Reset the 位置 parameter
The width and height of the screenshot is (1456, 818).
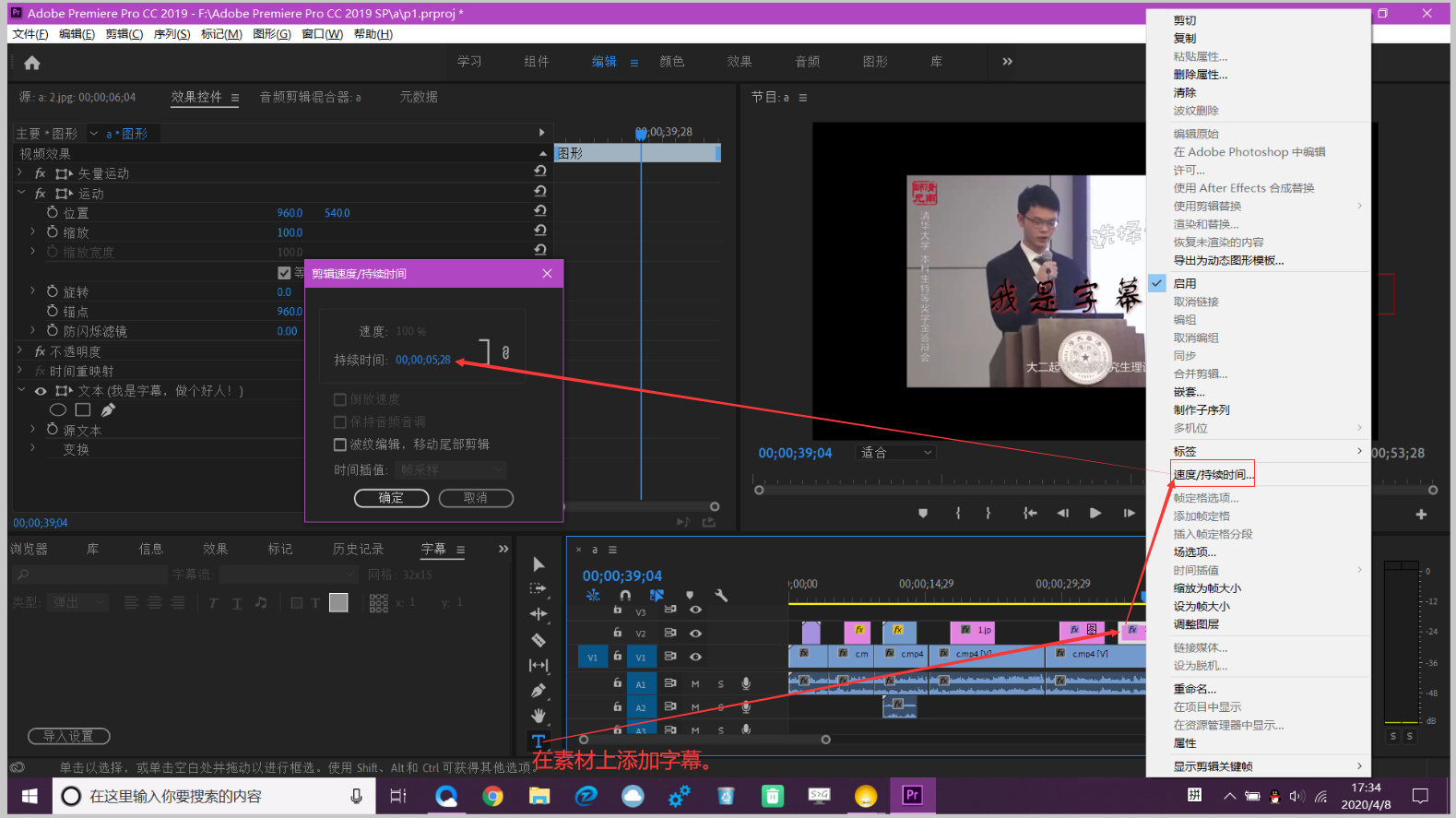540,210
